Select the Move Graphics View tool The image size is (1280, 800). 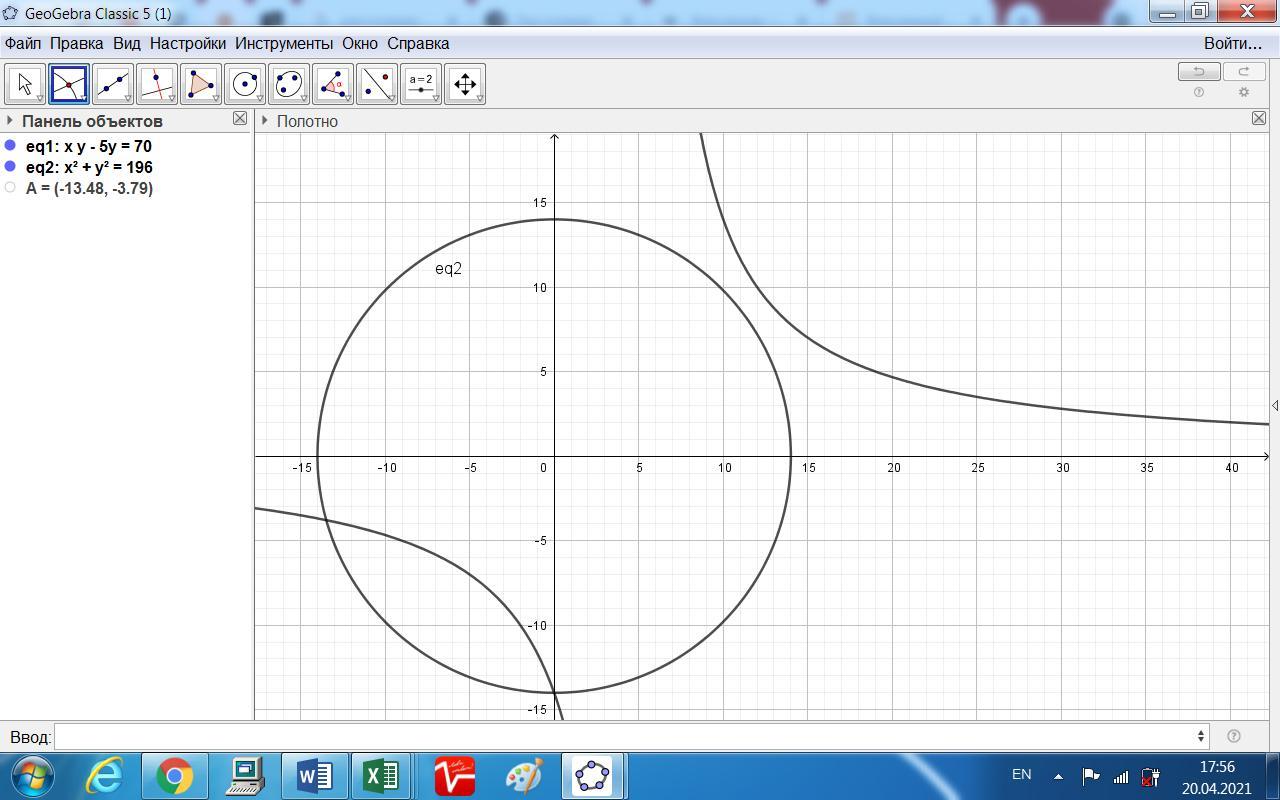click(x=465, y=85)
